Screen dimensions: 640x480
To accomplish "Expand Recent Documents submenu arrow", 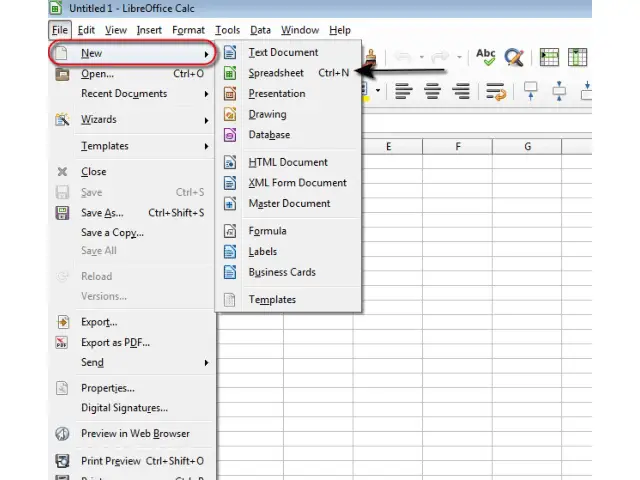I will (x=207, y=94).
